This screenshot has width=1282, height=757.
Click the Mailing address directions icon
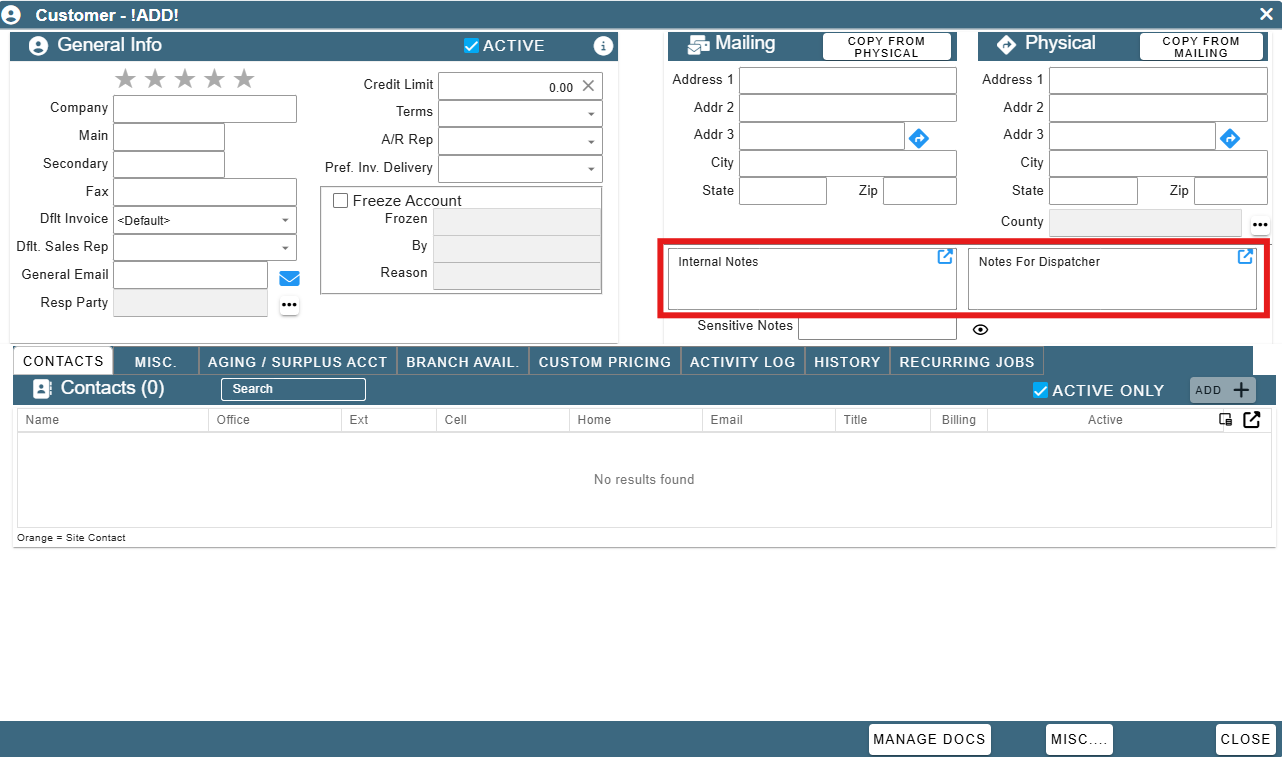[x=919, y=138]
